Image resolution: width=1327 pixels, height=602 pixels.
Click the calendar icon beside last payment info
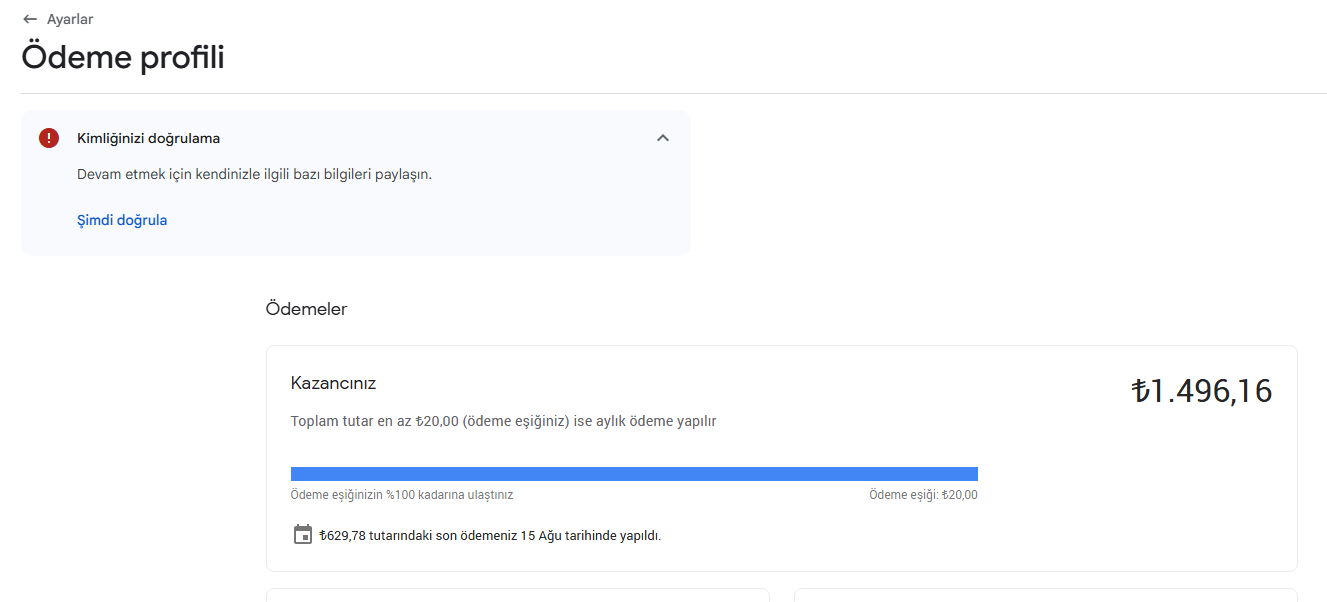click(x=303, y=535)
